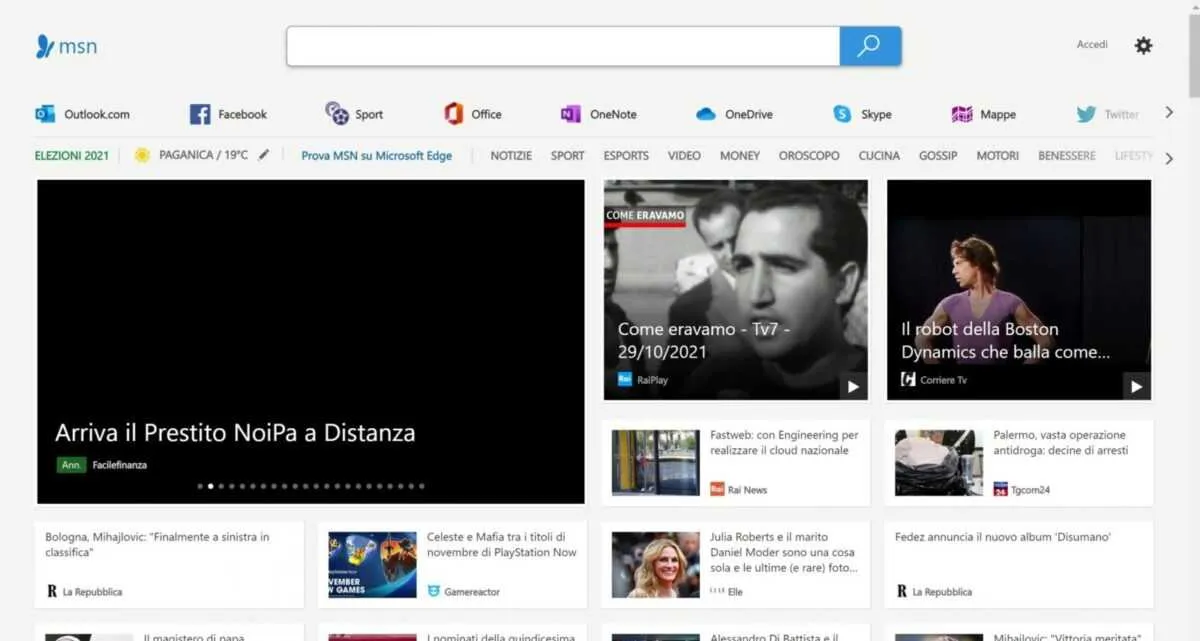
Task: Open the GOSSIP category
Action: click(x=938, y=156)
